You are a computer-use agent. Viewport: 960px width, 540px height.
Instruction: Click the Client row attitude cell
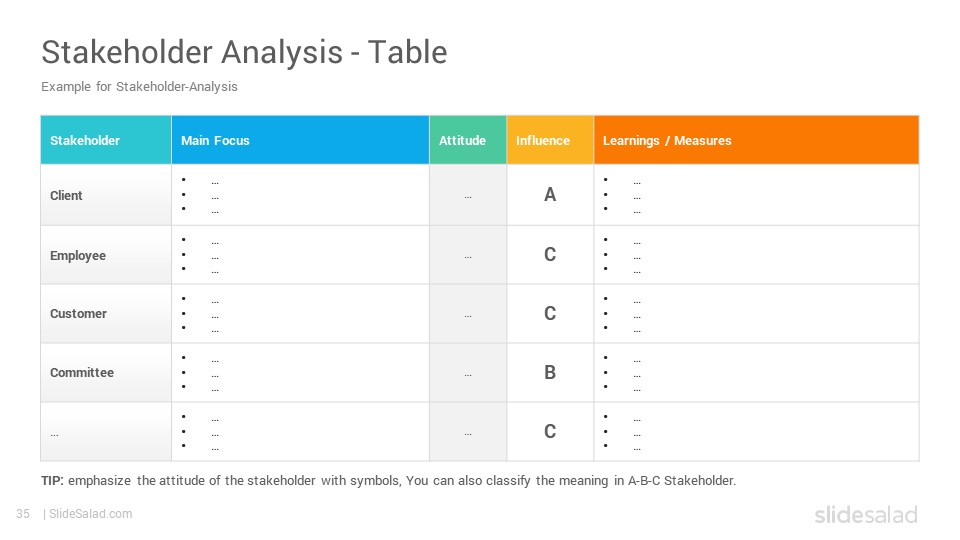pos(468,195)
